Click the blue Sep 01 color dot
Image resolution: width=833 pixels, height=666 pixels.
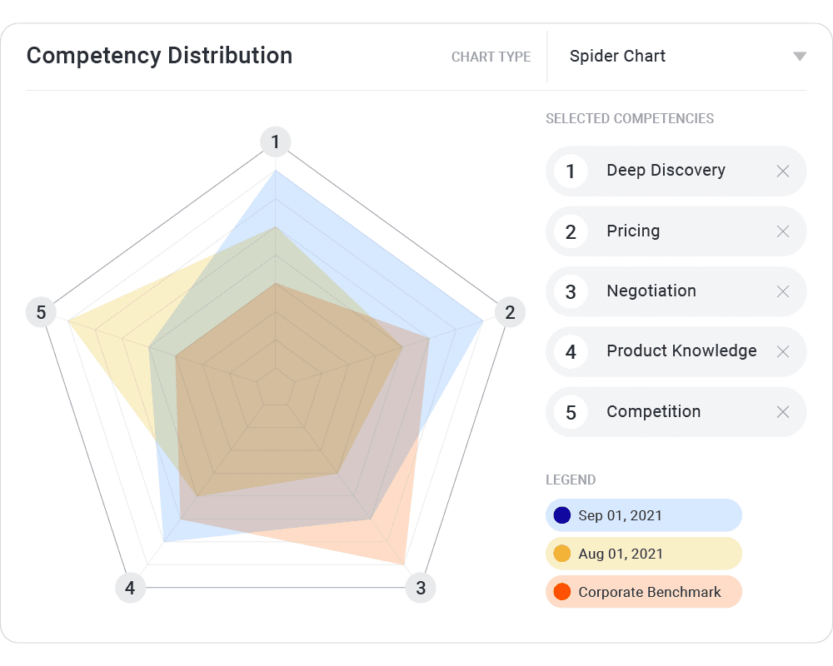click(x=562, y=516)
